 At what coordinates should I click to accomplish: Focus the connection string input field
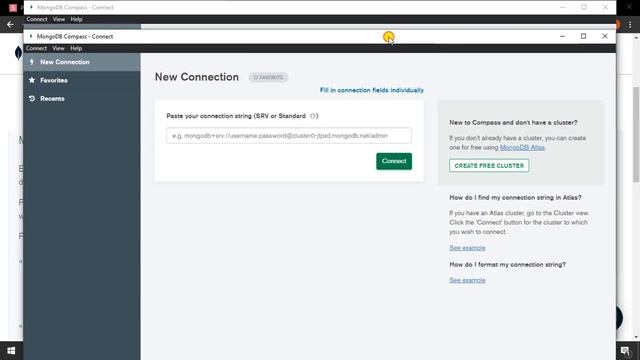(289, 136)
